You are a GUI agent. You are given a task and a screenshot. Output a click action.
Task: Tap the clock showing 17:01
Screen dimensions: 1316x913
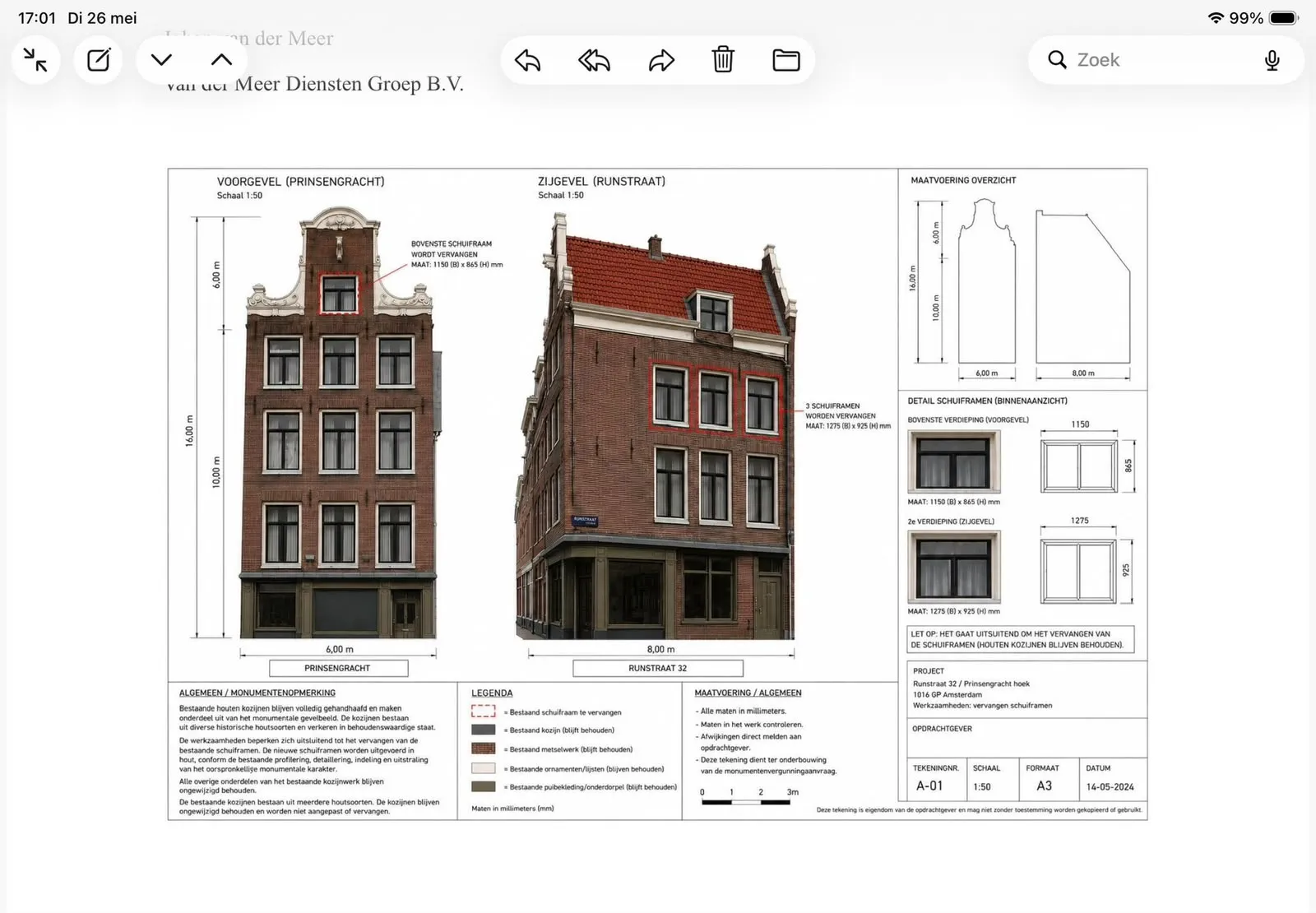coord(37,18)
